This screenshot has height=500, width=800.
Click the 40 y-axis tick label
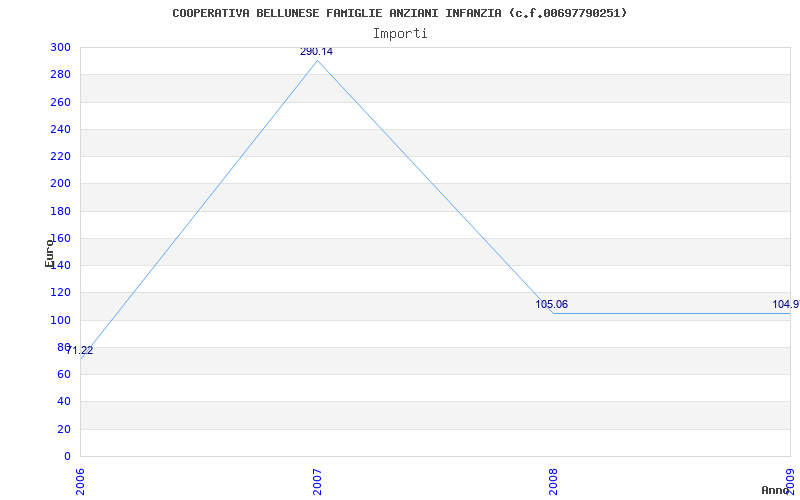[x=64, y=402]
